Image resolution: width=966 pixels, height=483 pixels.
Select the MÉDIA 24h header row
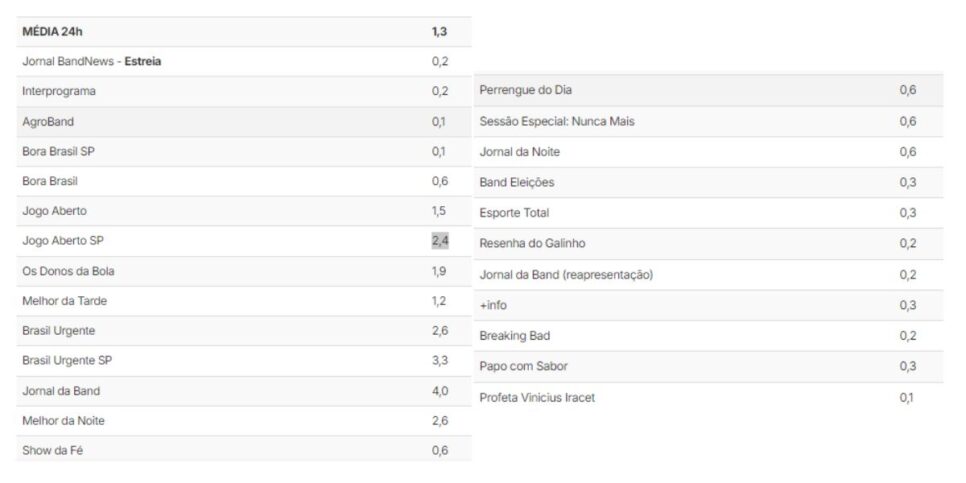[x=244, y=32]
